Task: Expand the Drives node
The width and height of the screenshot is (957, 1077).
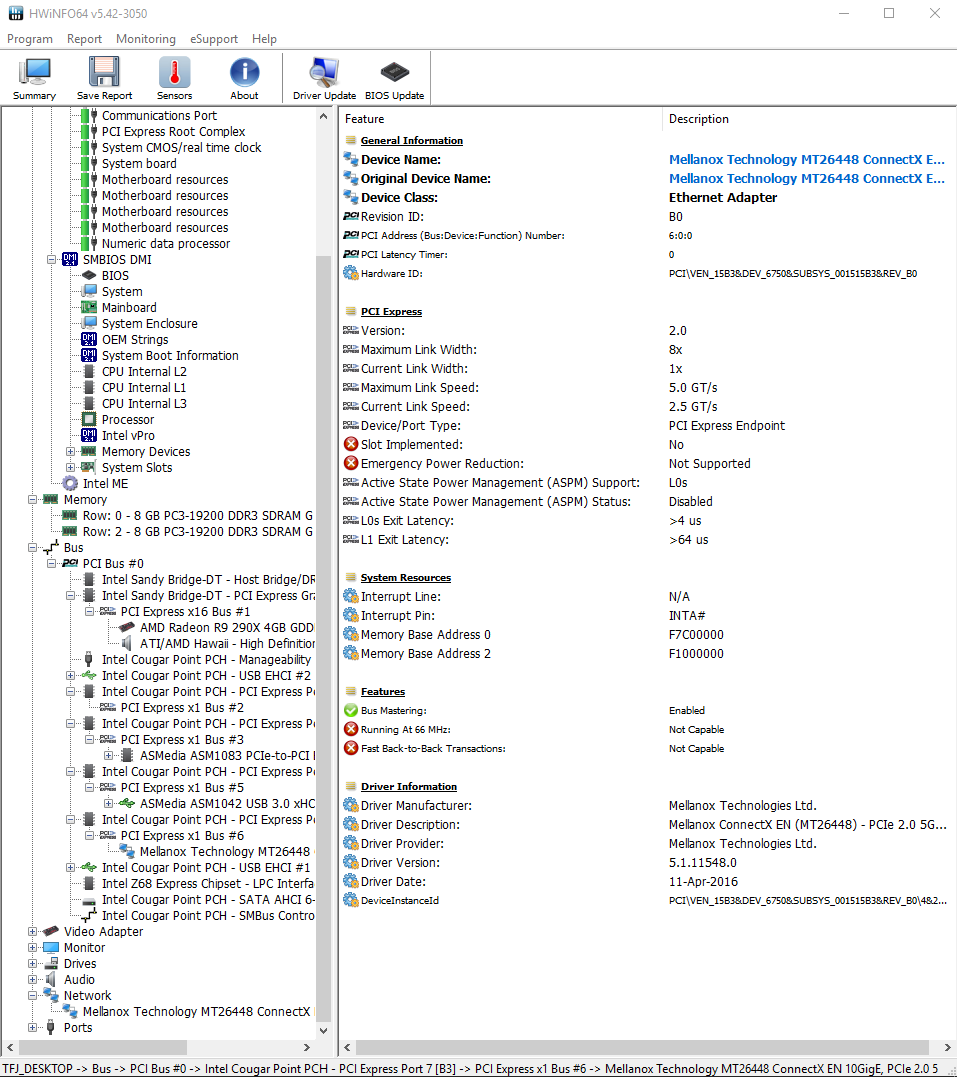Action: click(x=32, y=964)
